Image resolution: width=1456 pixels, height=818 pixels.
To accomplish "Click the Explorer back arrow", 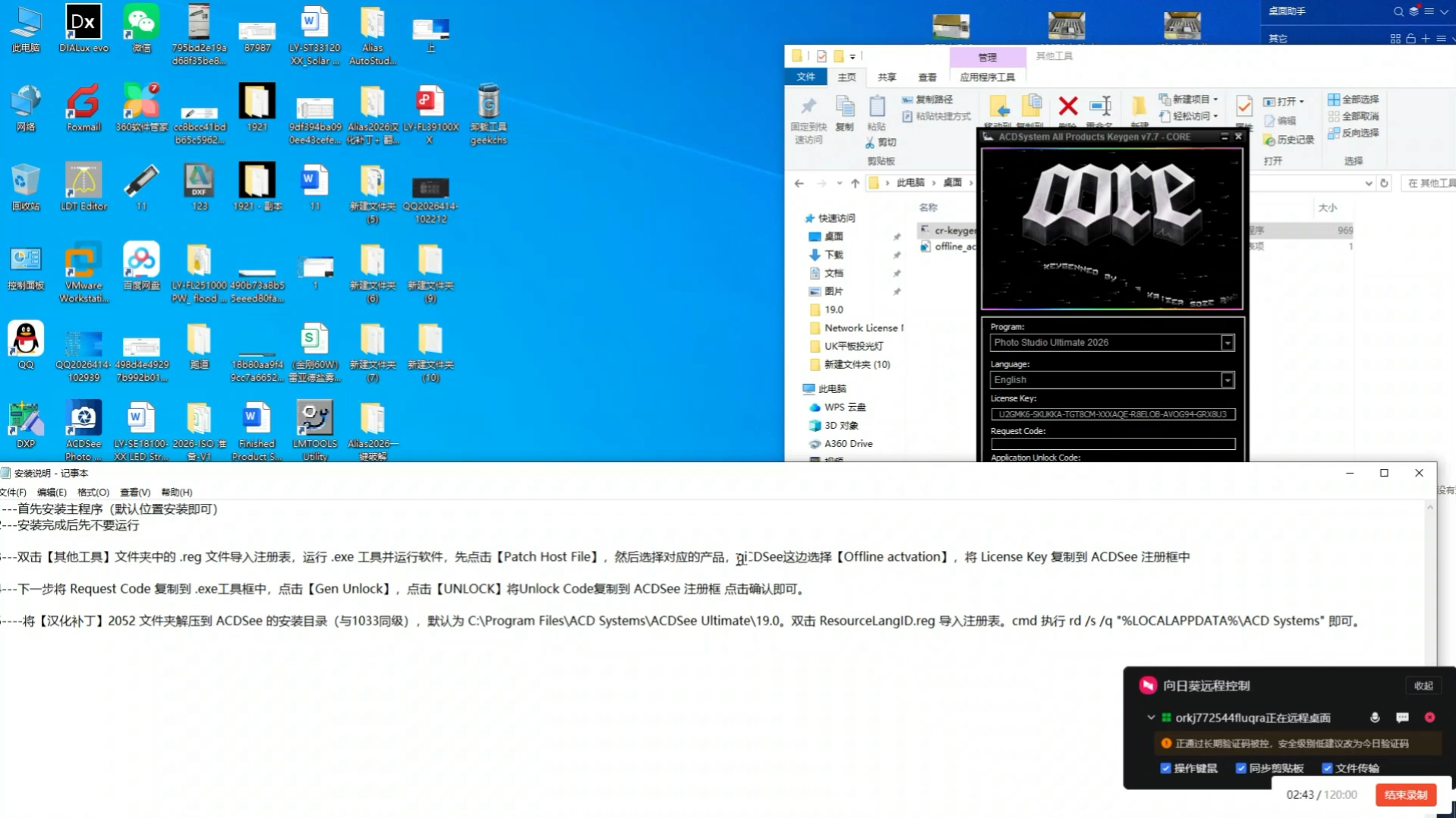I will tap(799, 183).
